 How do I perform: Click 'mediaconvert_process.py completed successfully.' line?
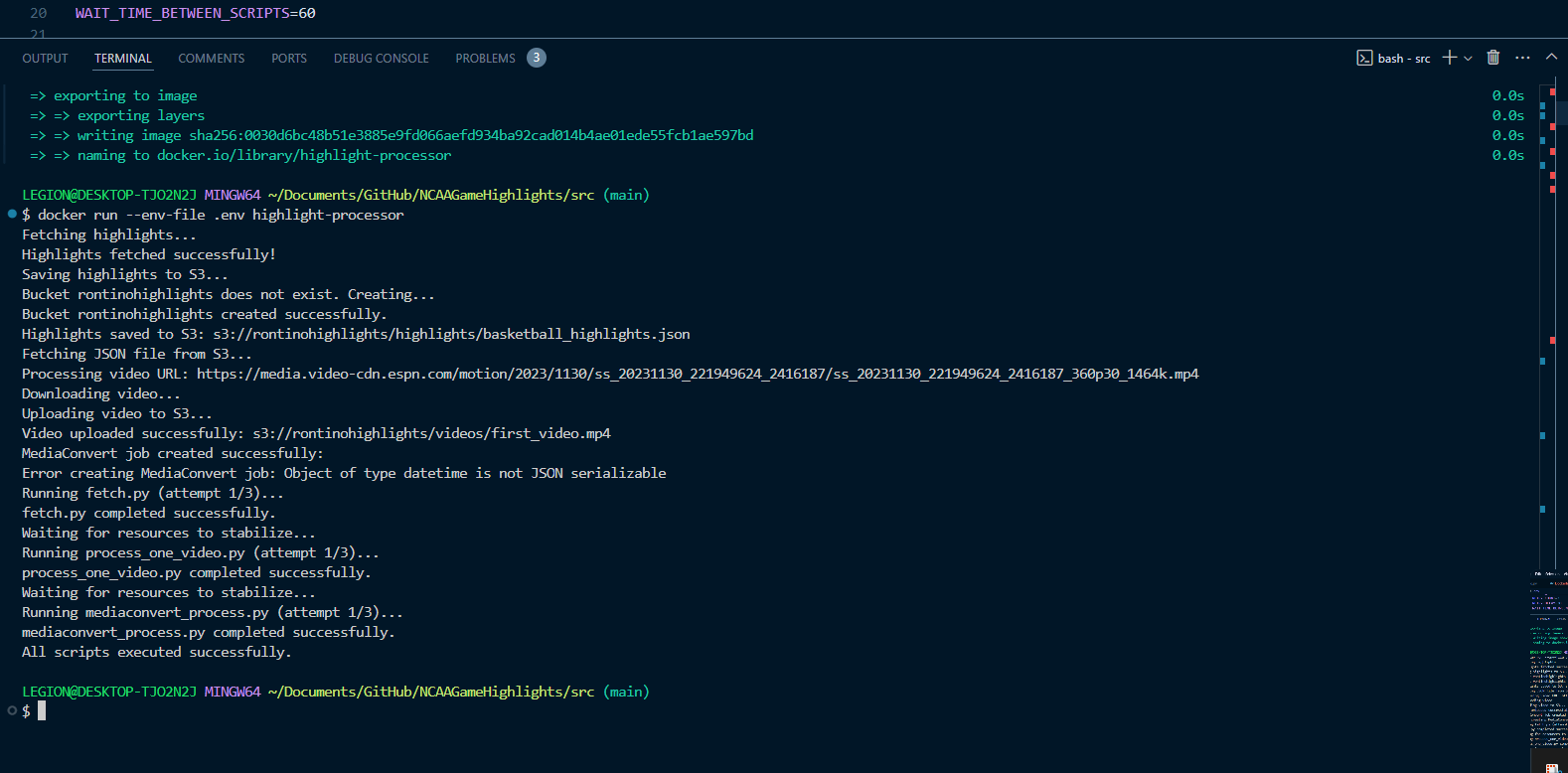209,632
